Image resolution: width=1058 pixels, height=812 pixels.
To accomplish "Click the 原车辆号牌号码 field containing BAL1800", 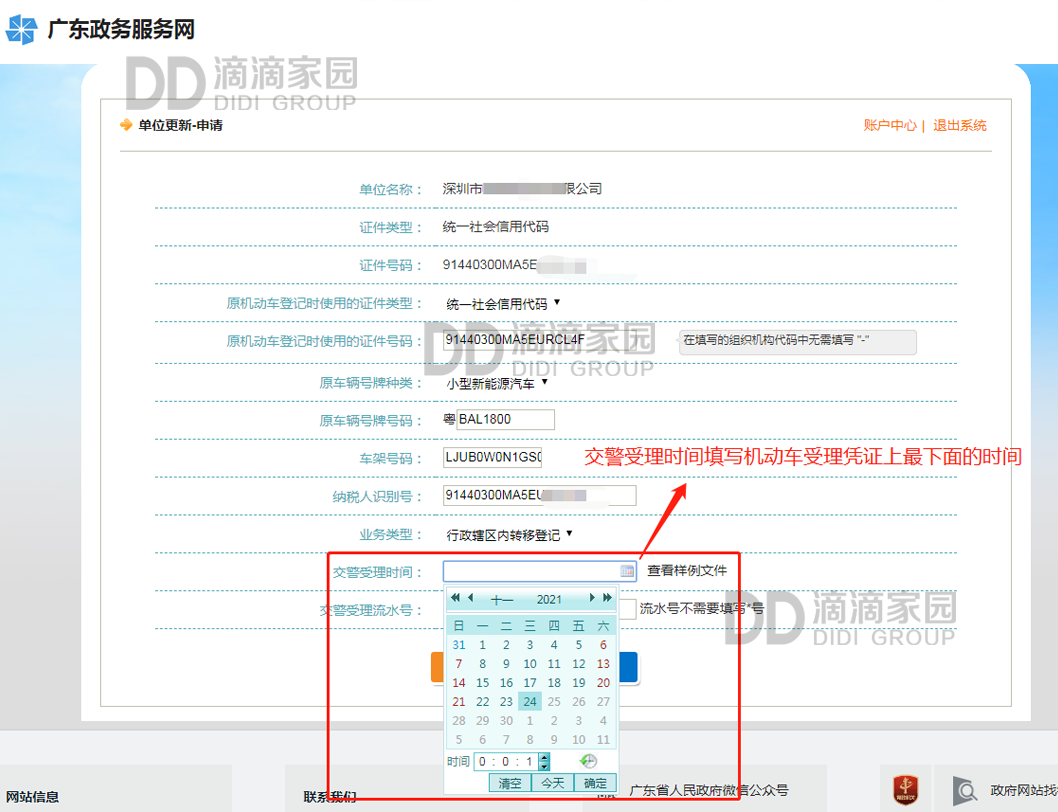I will pyautogui.click(x=505, y=419).
